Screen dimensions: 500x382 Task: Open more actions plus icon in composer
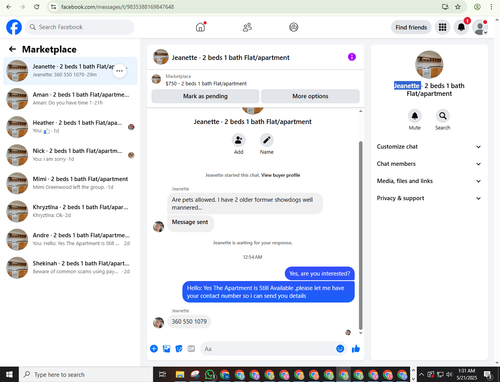coord(154,349)
